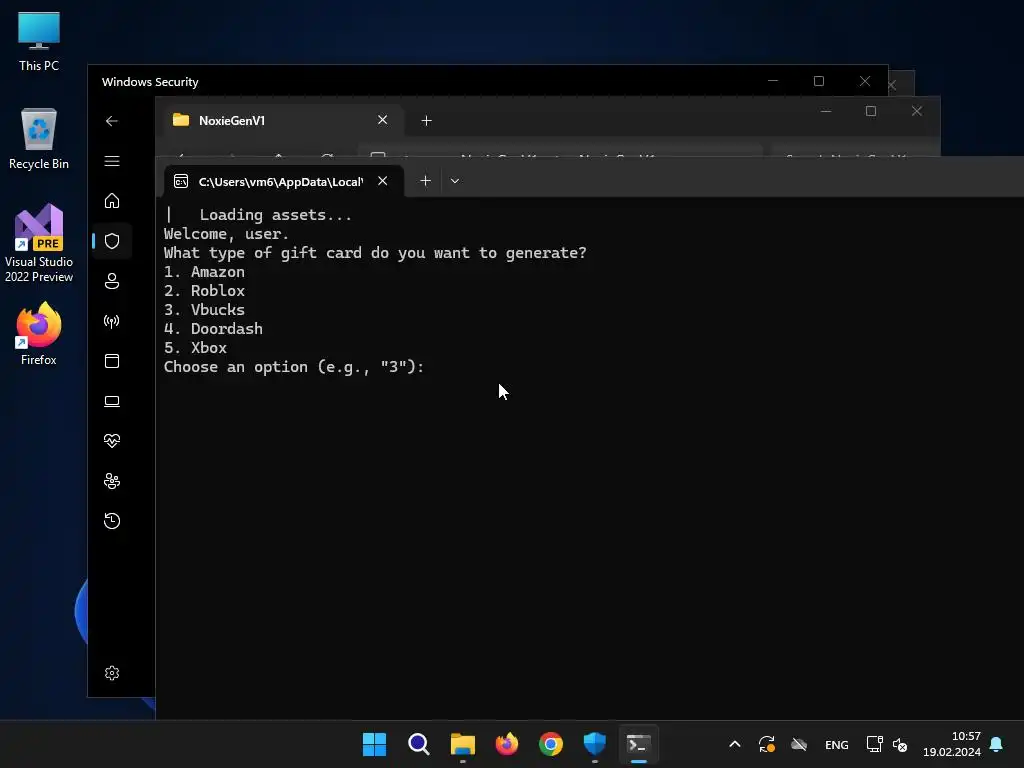This screenshot has height=768, width=1024.
Task: Select the Firefox desktop shortcut
Action: point(39,334)
